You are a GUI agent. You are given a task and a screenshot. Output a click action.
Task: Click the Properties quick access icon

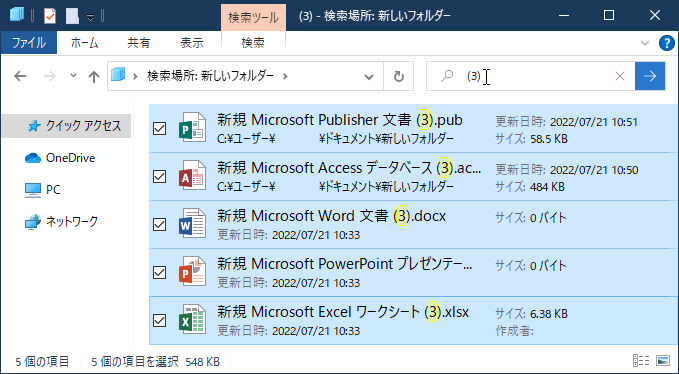pyautogui.click(x=50, y=16)
